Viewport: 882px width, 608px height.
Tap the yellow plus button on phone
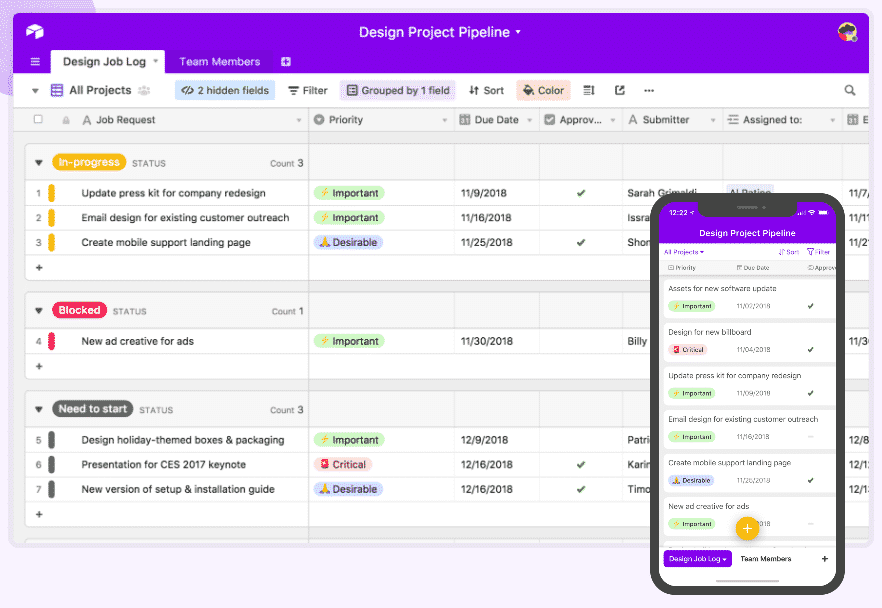click(x=746, y=527)
